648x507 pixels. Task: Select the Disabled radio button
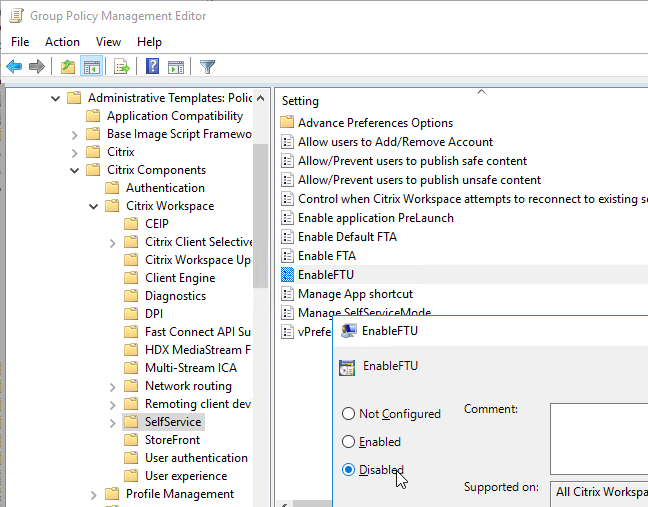tap(348, 469)
